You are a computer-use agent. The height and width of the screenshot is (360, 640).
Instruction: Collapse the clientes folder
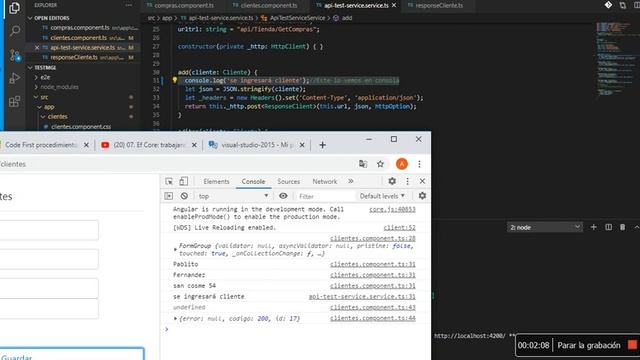tap(43, 117)
